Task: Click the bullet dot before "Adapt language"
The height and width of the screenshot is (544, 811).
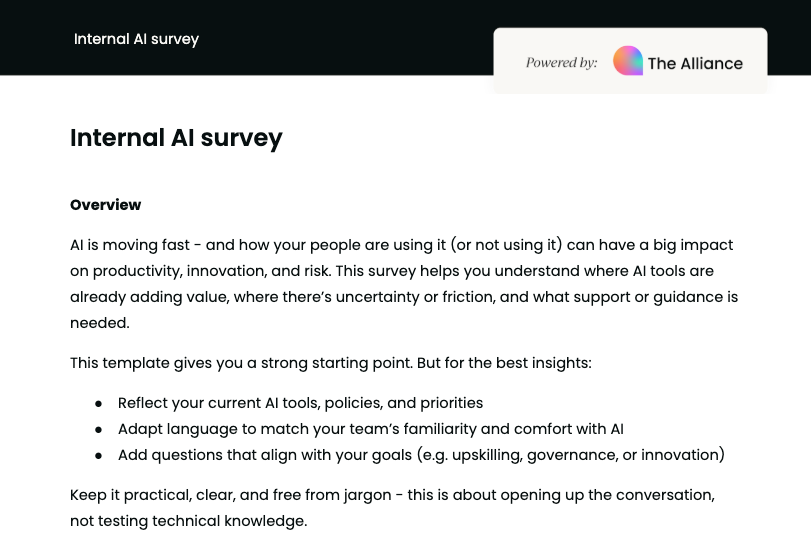Action: click(99, 429)
